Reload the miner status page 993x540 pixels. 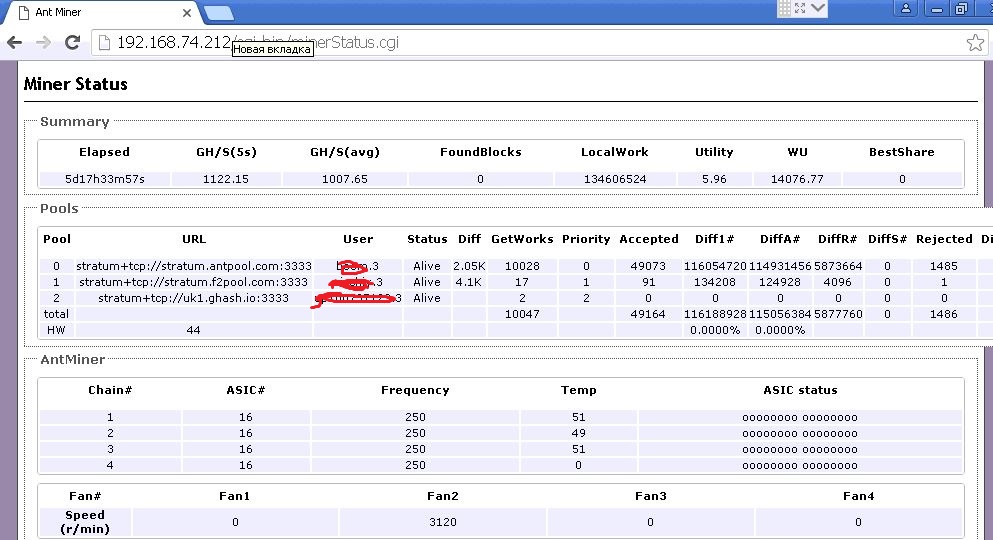[72, 43]
